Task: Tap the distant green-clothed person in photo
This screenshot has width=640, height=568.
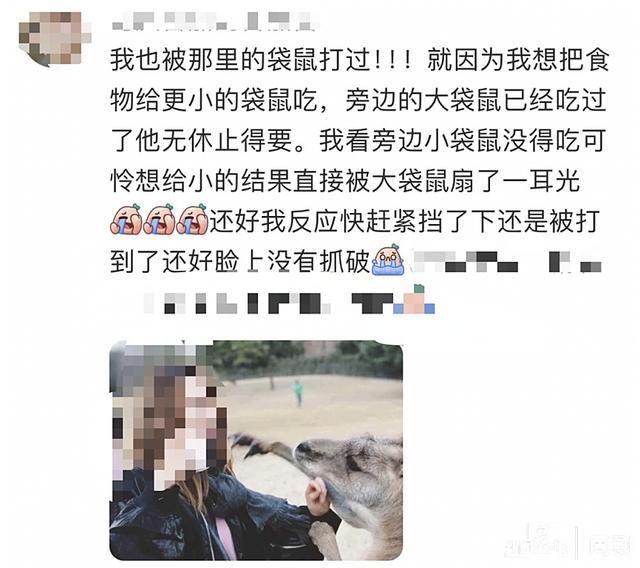Action: (x=298, y=393)
